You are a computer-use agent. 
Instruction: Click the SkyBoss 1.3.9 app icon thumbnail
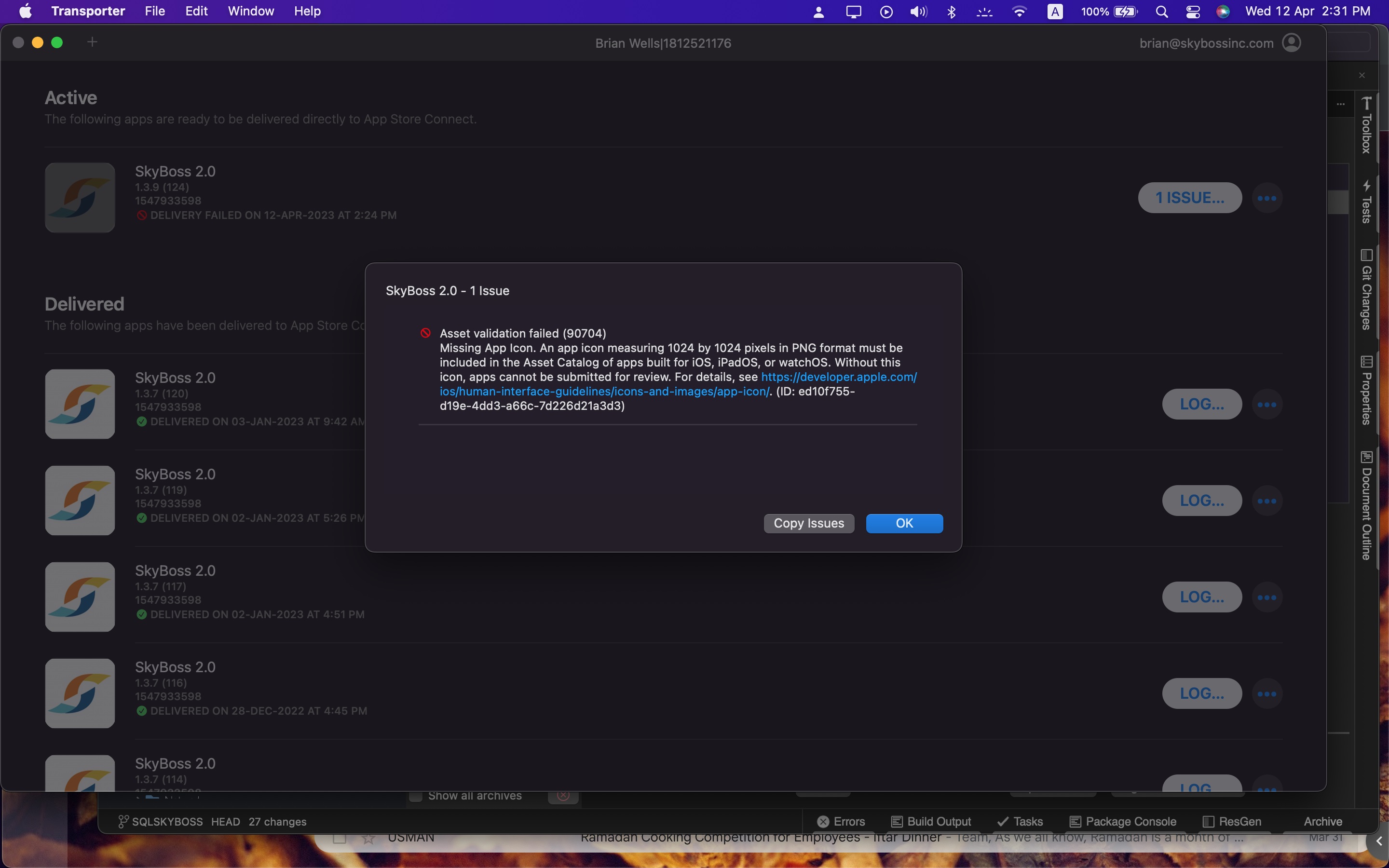(x=80, y=198)
